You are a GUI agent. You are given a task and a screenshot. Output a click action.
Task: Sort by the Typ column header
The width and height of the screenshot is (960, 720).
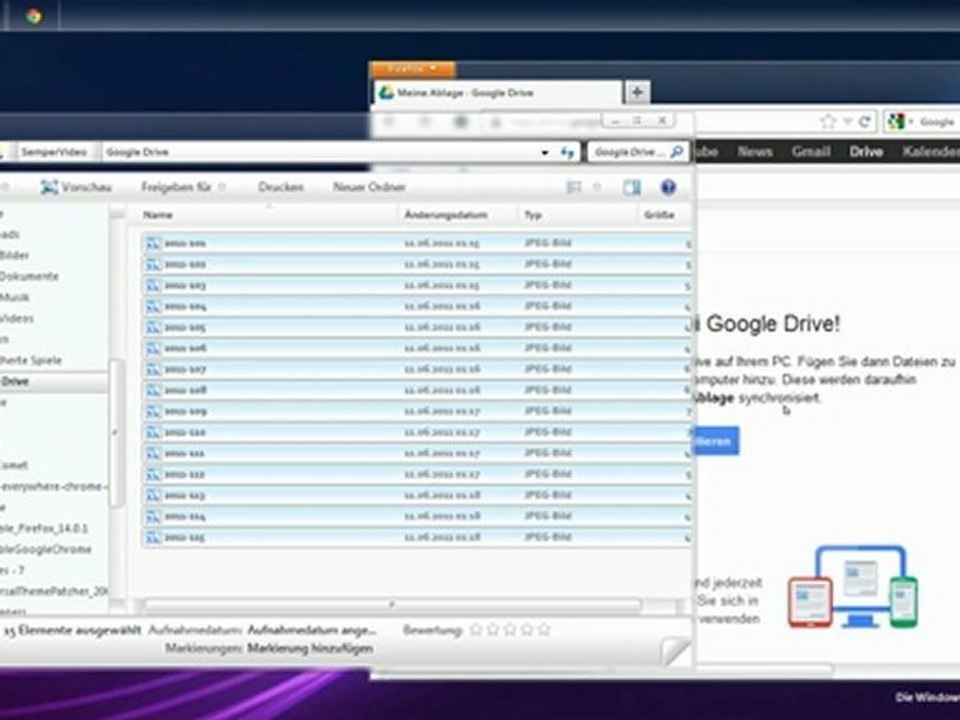click(532, 215)
